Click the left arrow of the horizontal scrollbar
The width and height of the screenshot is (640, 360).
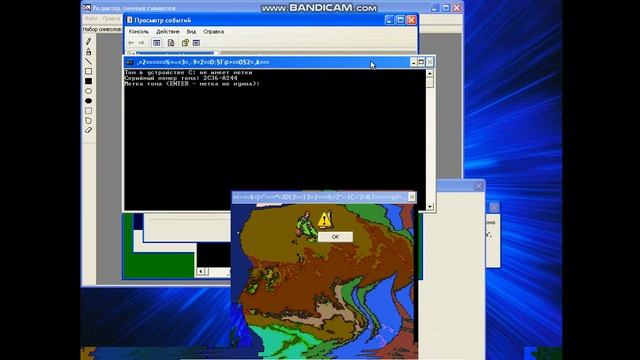pyautogui.click(x=200, y=271)
